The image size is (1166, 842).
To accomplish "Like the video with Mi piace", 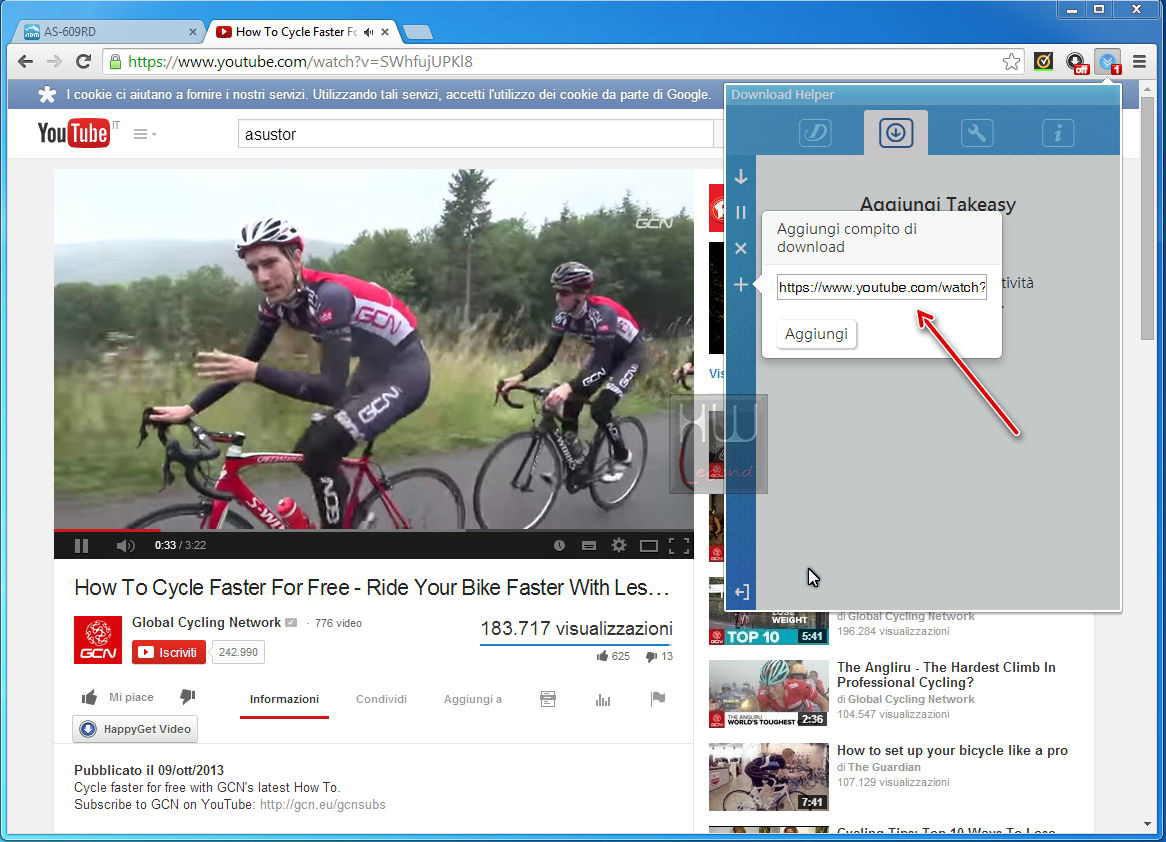I will pyautogui.click(x=117, y=697).
